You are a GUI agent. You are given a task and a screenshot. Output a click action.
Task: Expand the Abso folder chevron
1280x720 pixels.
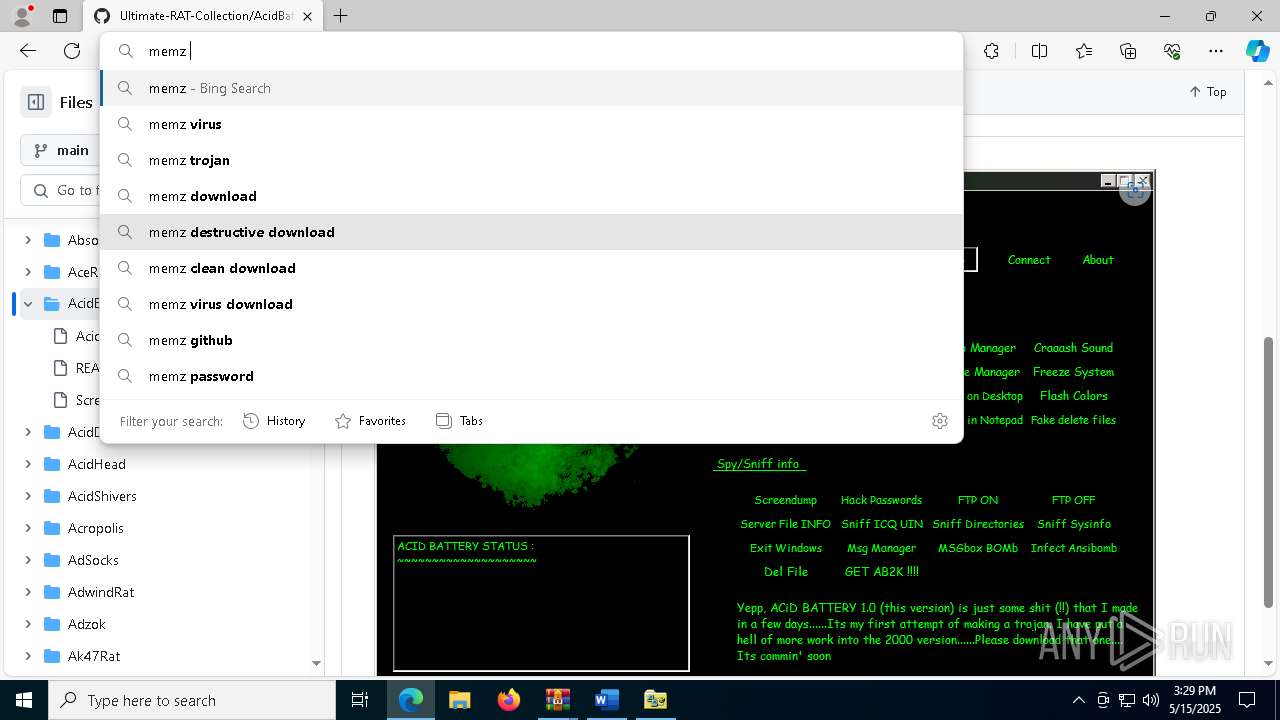[28, 240]
